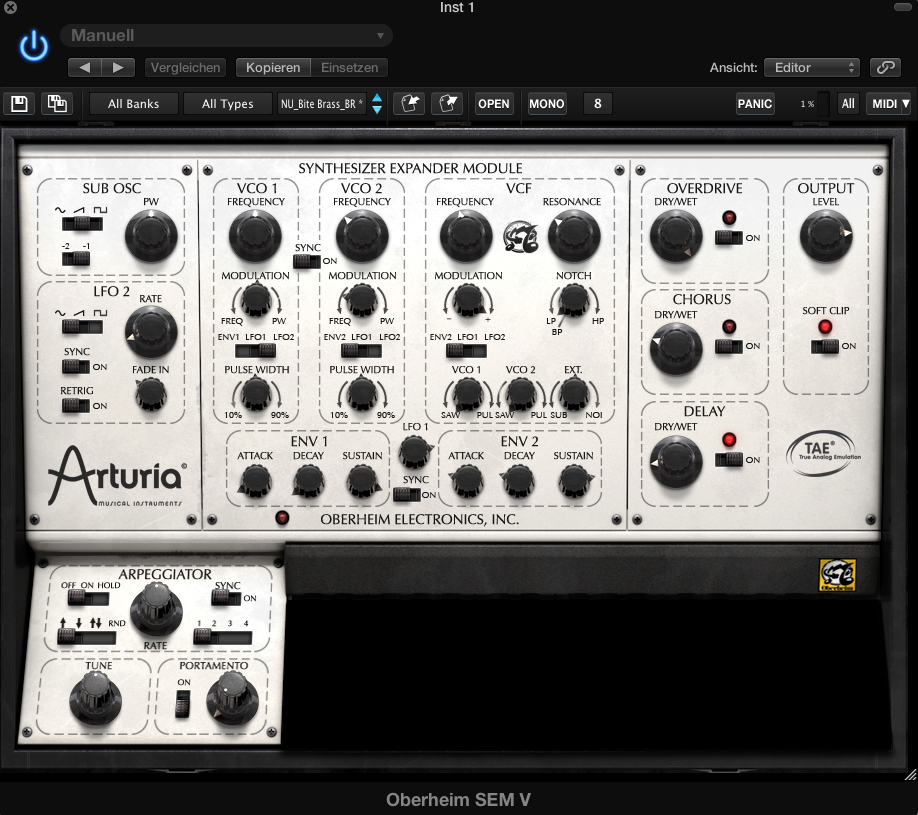Click the VCF modulation source switch
Image resolution: width=918 pixels, height=815 pixels.
pyautogui.click(x=466, y=350)
